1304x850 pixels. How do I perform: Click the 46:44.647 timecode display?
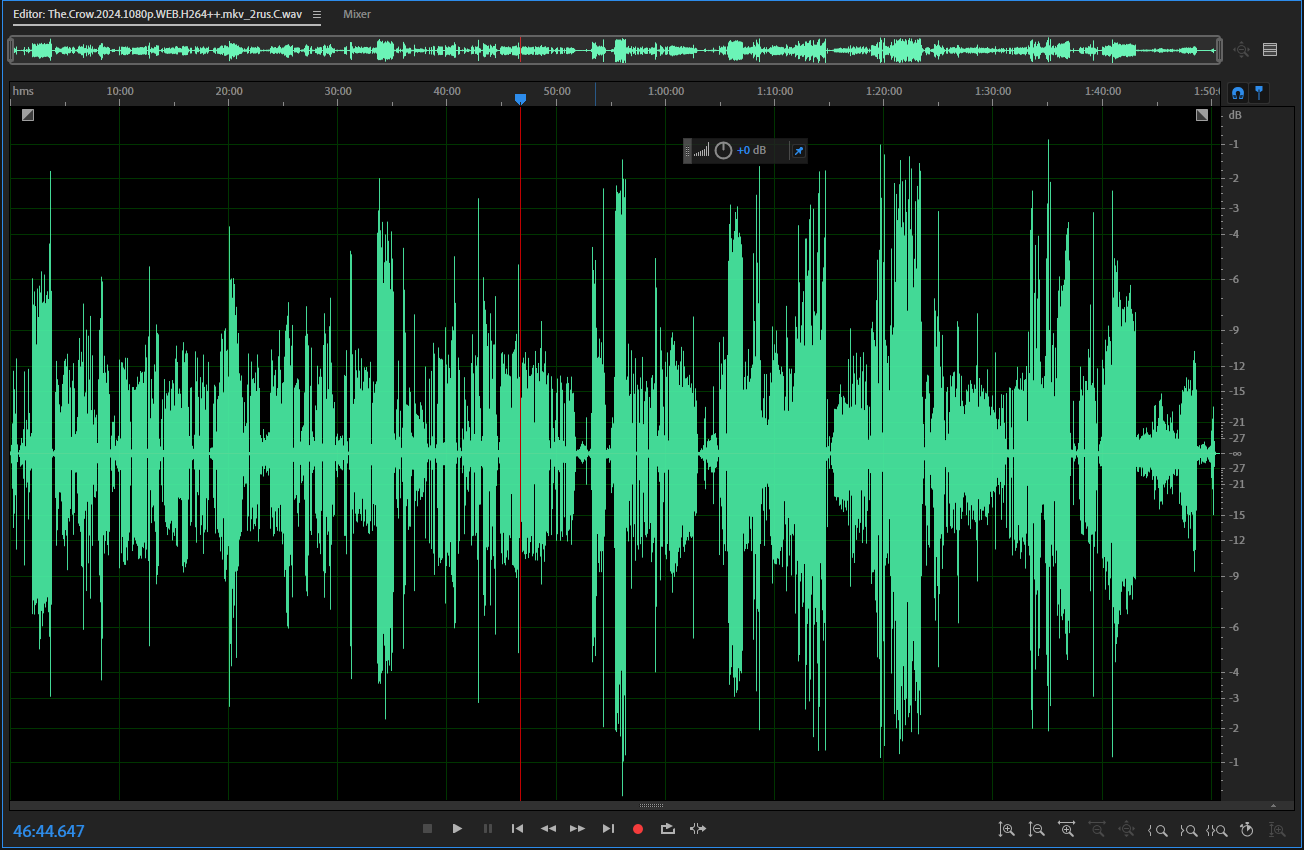point(49,831)
